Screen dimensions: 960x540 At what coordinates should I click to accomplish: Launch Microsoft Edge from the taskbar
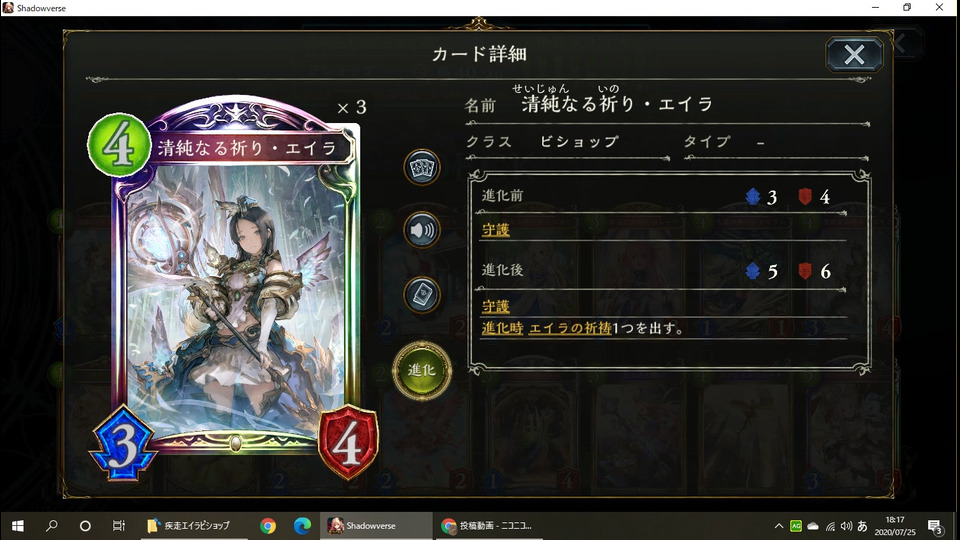[x=302, y=525]
